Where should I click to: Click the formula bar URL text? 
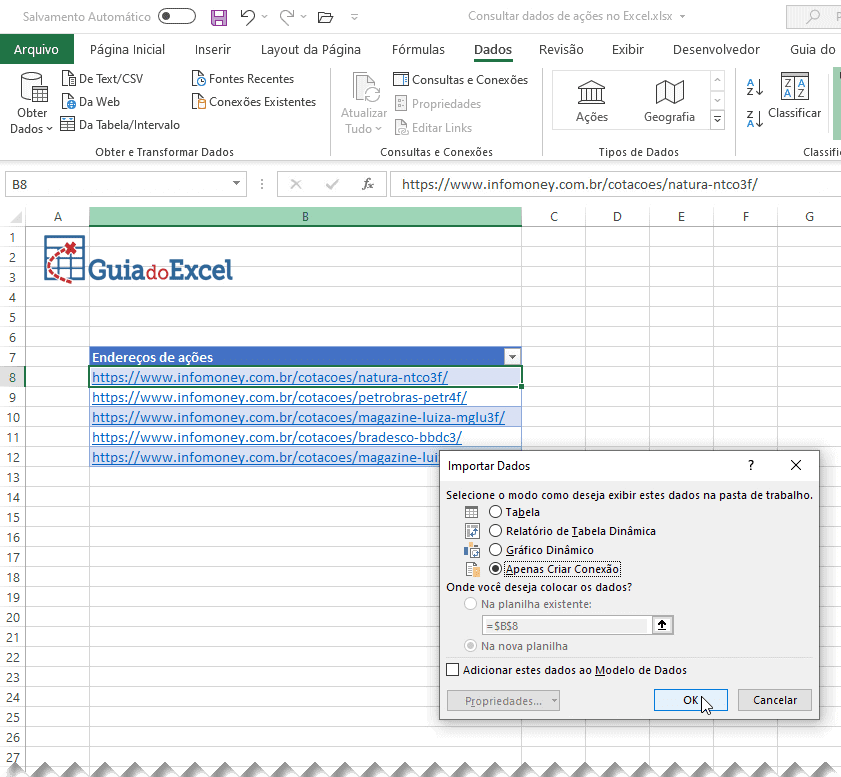(x=580, y=184)
